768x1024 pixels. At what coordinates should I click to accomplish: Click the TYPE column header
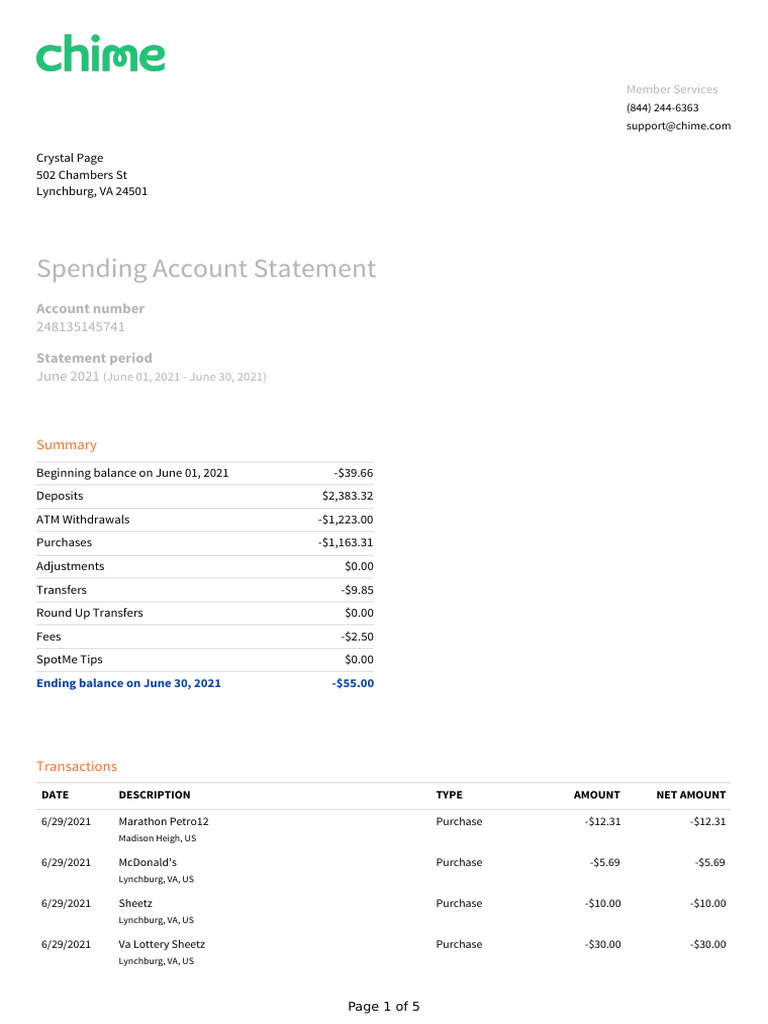(x=449, y=795)
